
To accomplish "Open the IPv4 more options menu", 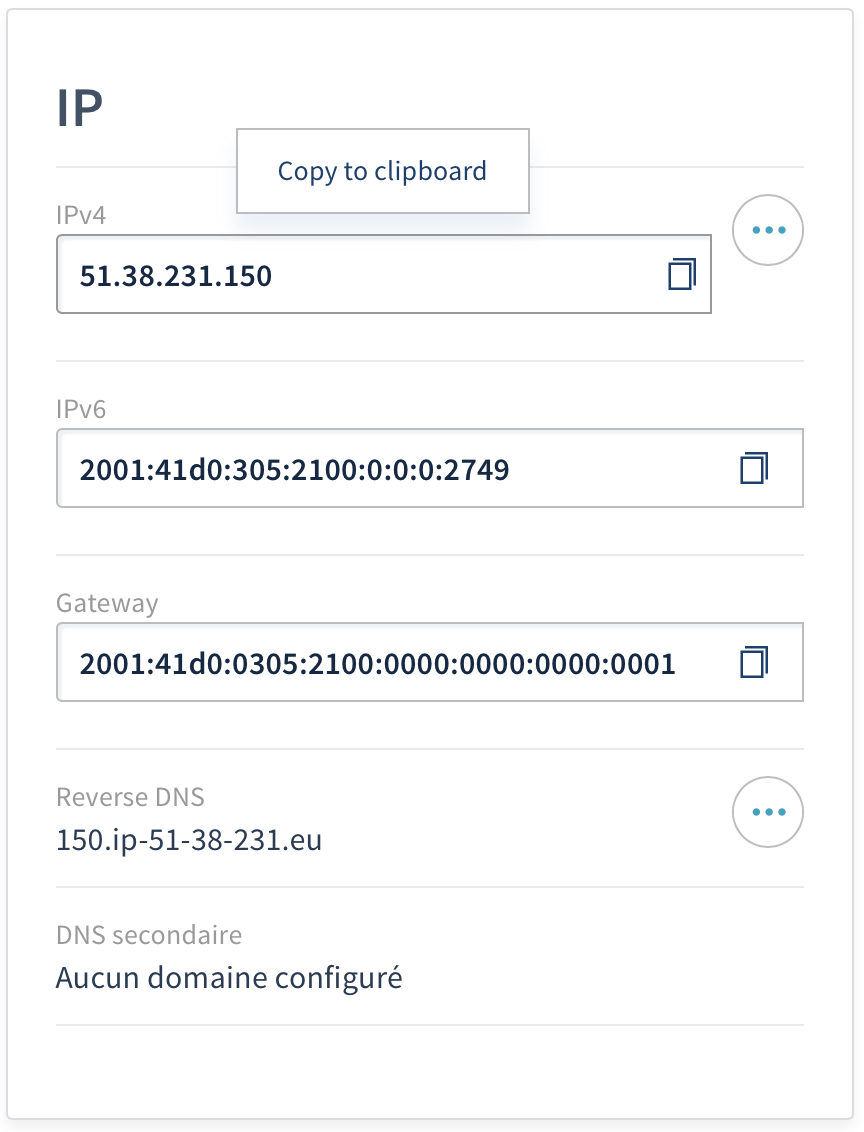I will [x=768, y=230].
